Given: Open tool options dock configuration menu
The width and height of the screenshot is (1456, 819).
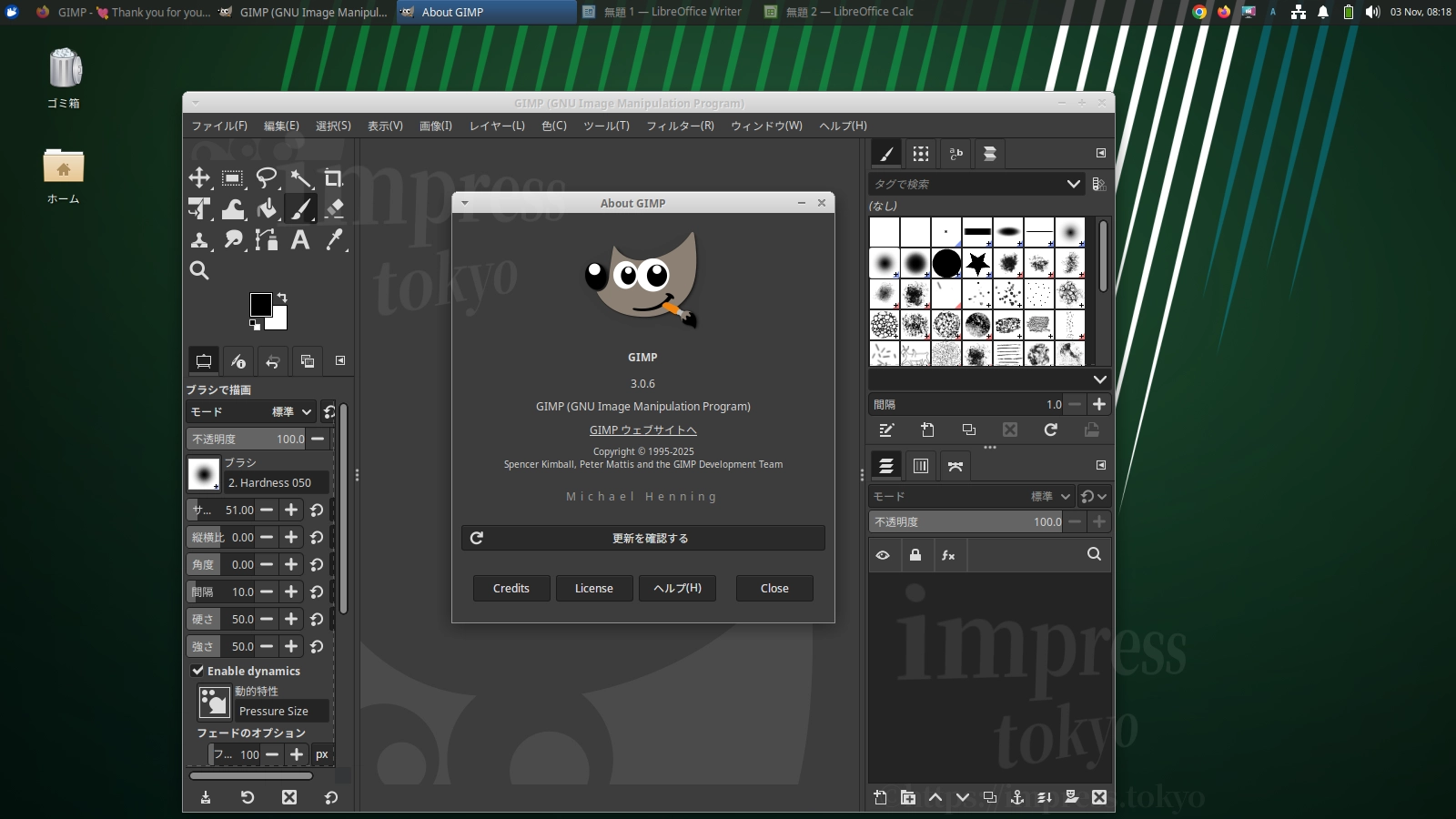Looking at the screenshot, I should click(340, 360).
